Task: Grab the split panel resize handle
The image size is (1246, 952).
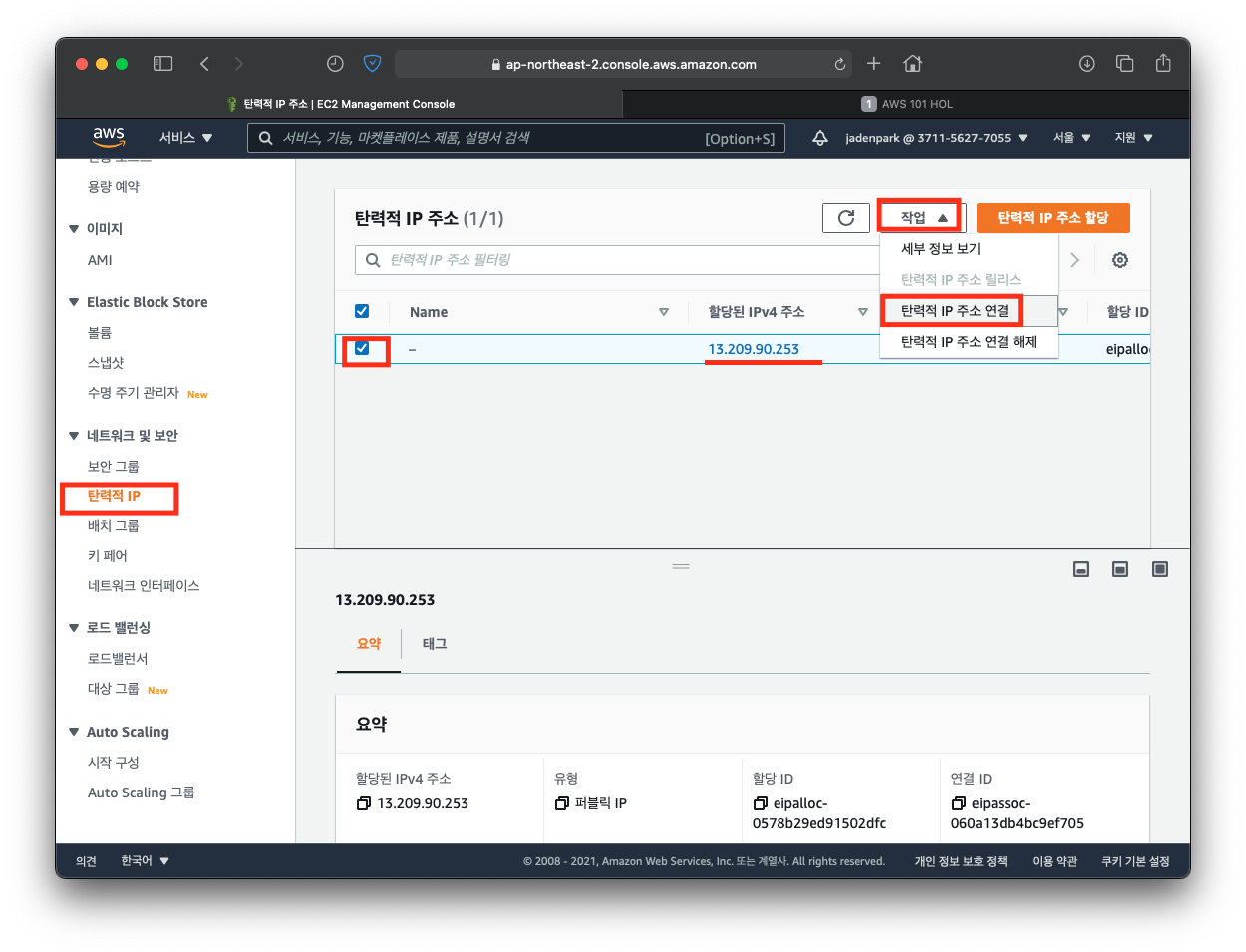Action: (x=681, y=566)
